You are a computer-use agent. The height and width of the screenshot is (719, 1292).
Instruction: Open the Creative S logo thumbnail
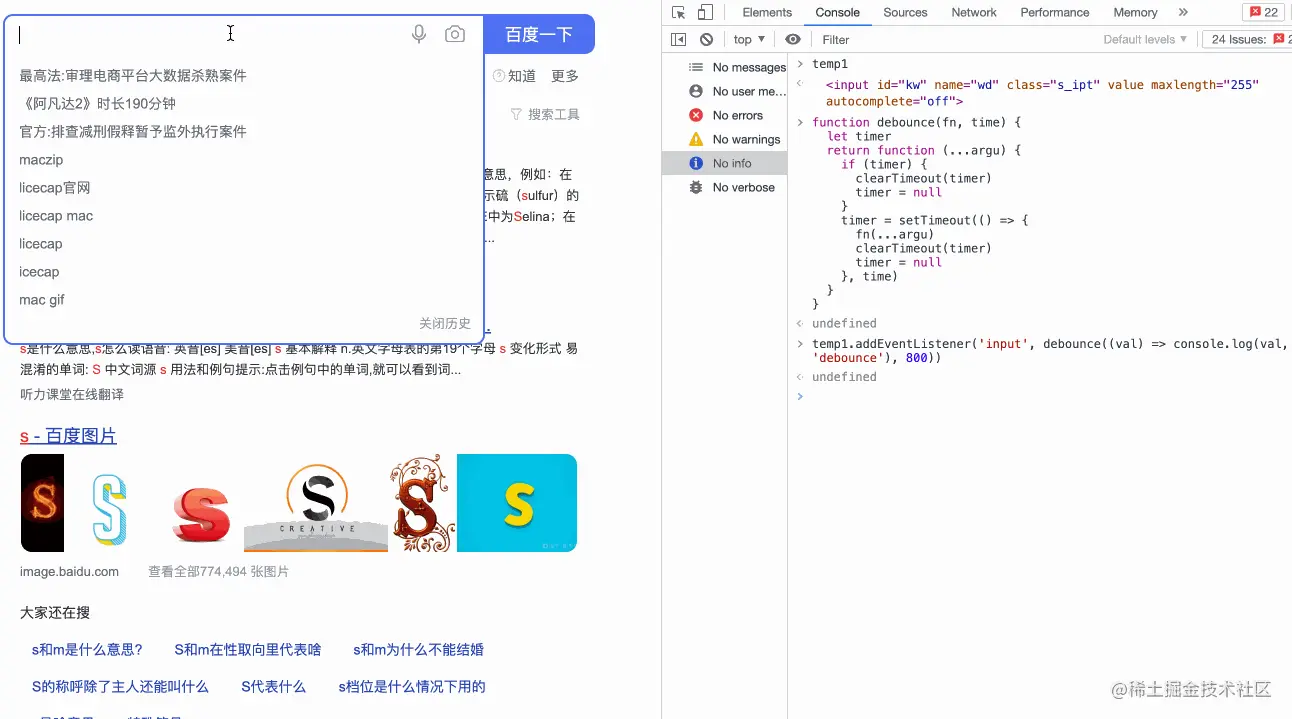pos(316,503)
